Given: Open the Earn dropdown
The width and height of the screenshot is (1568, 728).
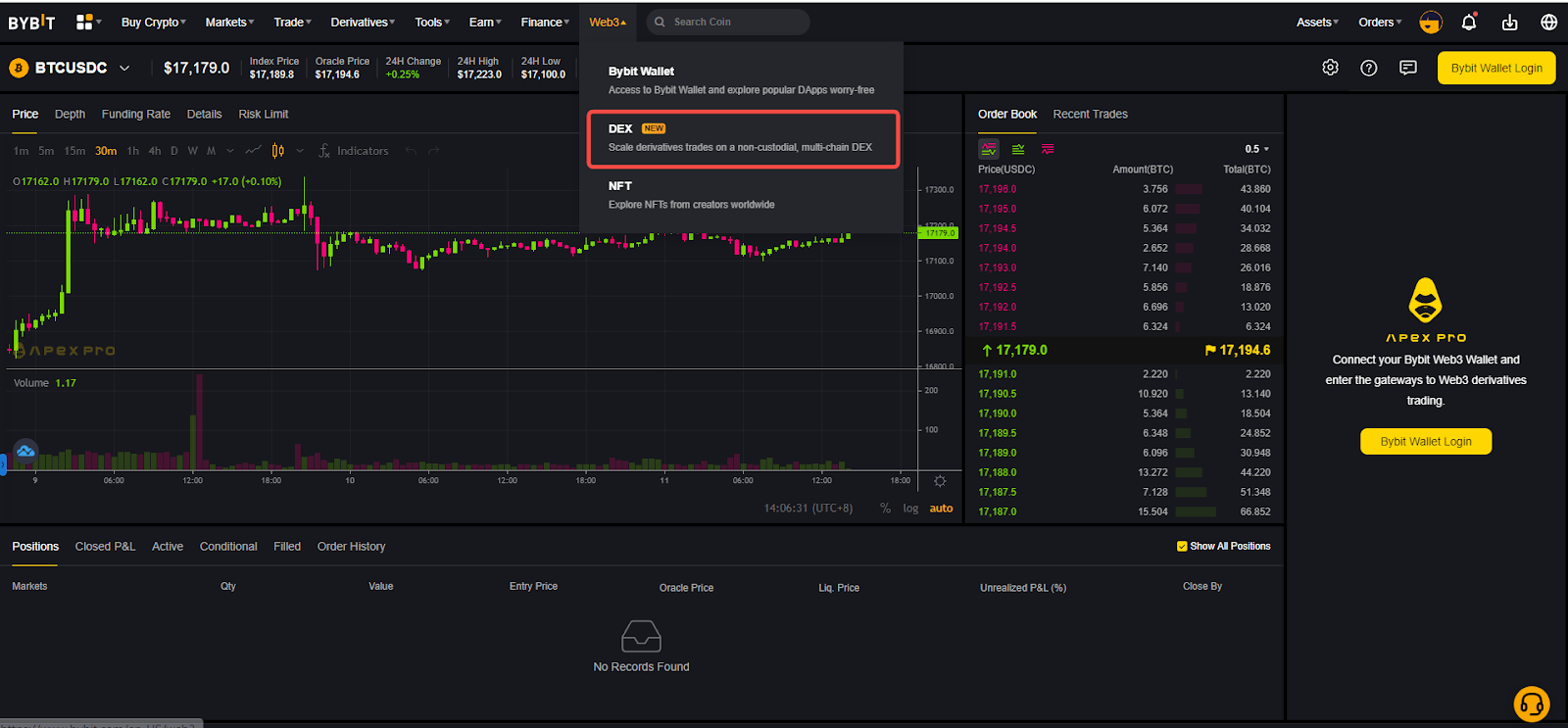Looking at the screenshot, I should click(x=485, y=22).
